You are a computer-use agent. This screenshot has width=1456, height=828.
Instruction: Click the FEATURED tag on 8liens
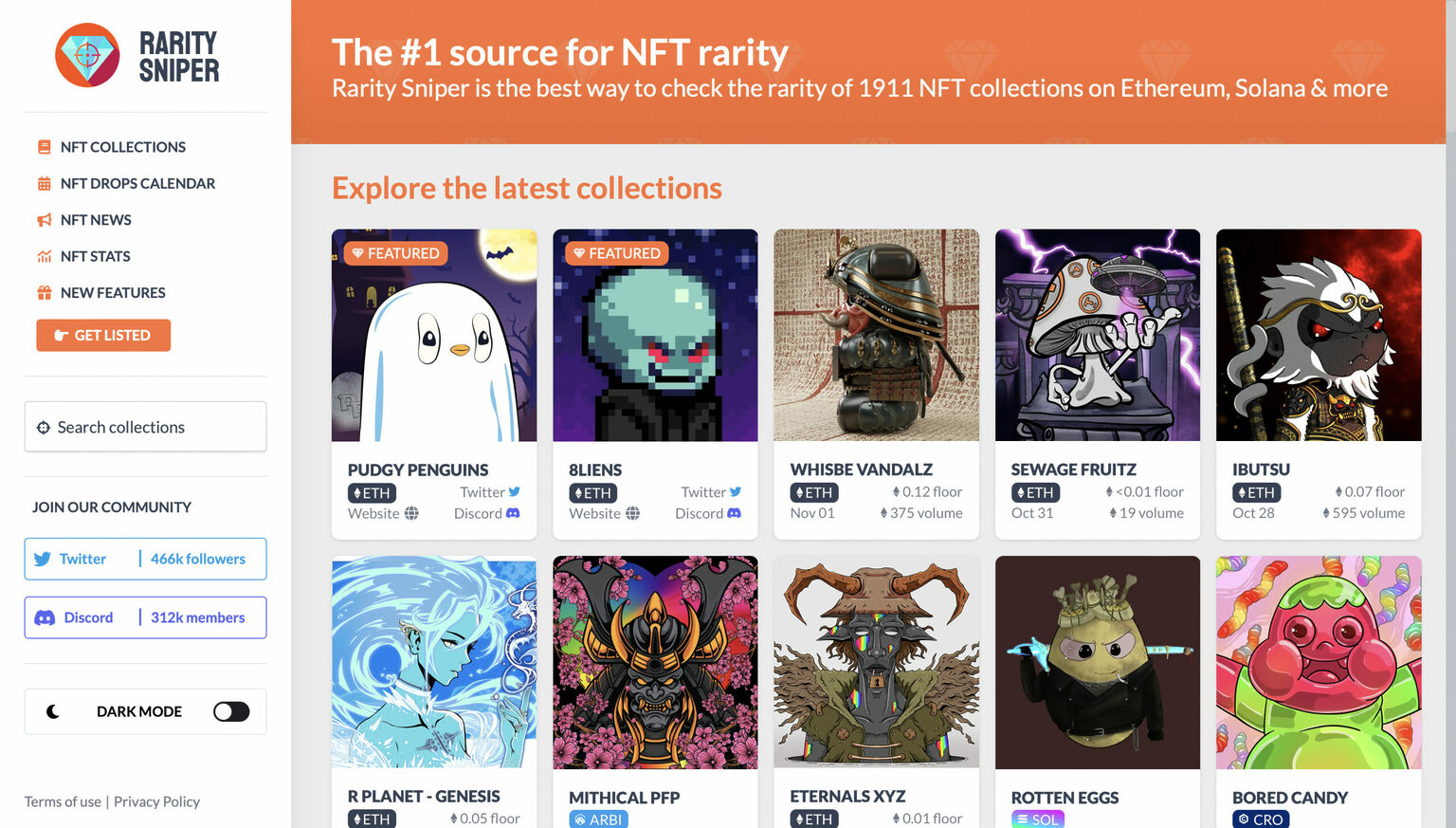(x=617, y=252)
